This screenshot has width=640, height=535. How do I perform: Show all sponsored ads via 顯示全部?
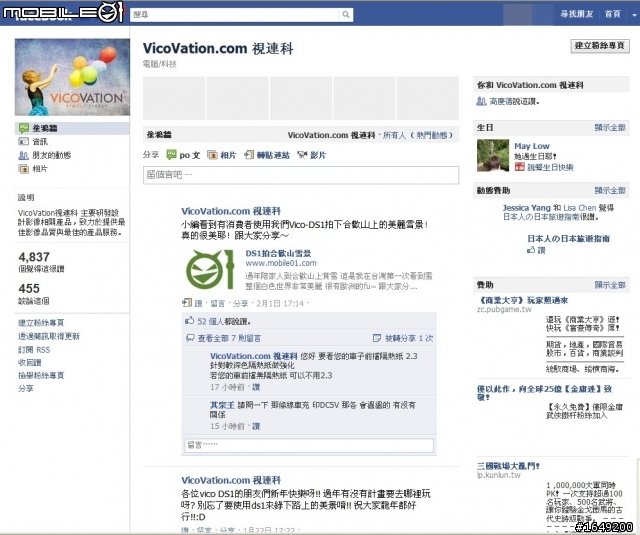[610, 285]
